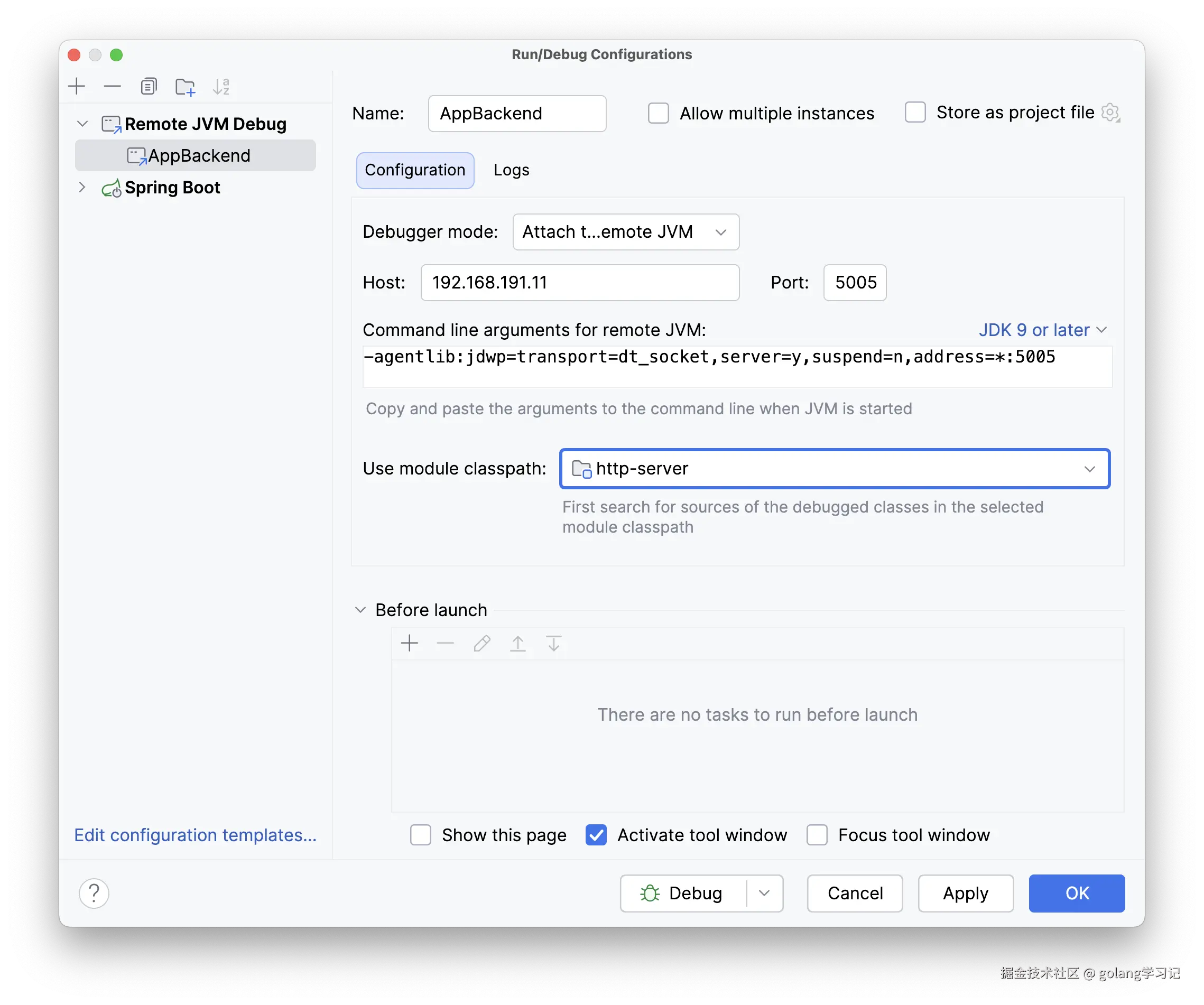
Task: Open store settings via the gear icon
Action: click(1110, 113)
